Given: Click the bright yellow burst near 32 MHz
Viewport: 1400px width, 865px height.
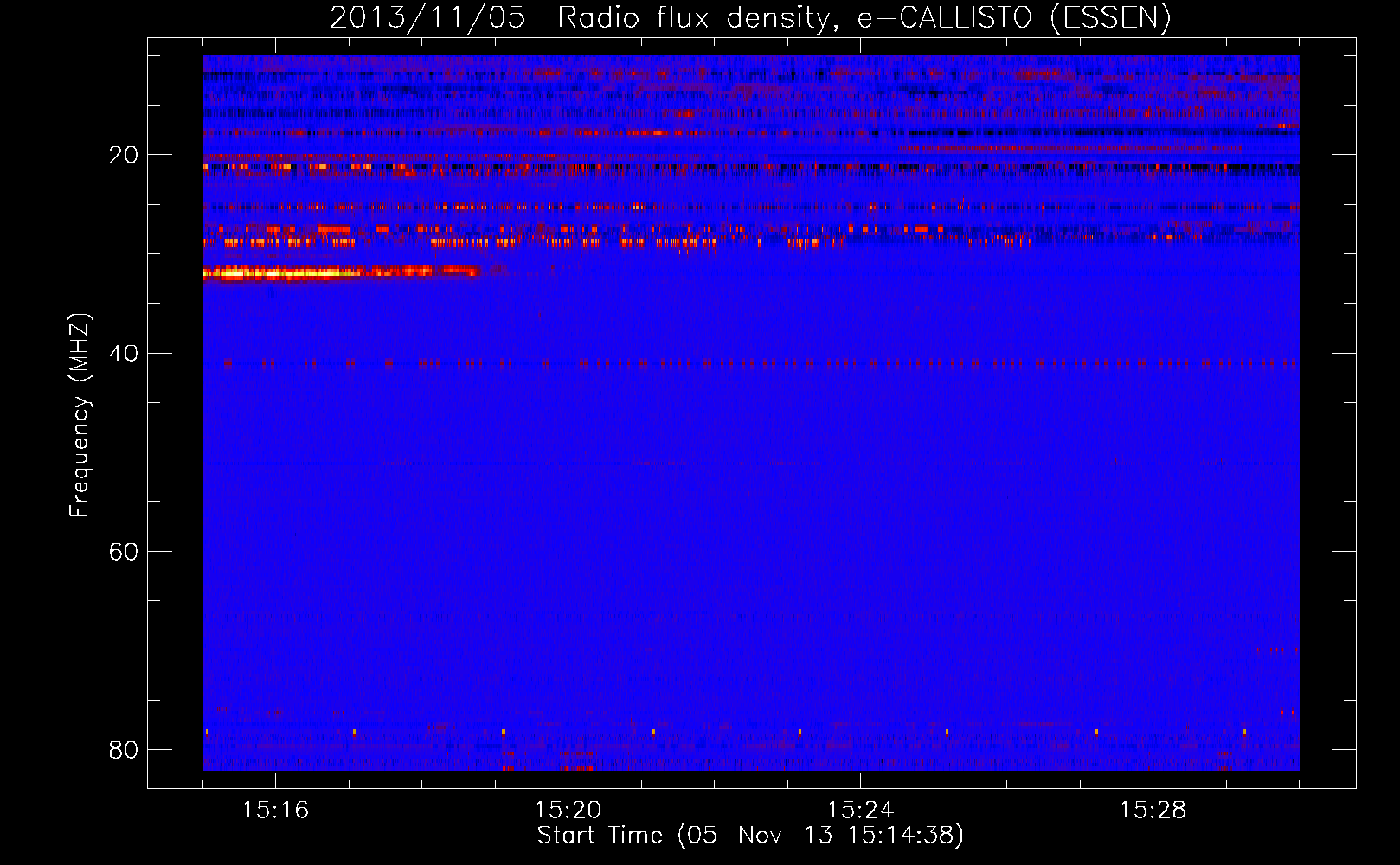Looking at the screenshot, I should pos(341,272).
